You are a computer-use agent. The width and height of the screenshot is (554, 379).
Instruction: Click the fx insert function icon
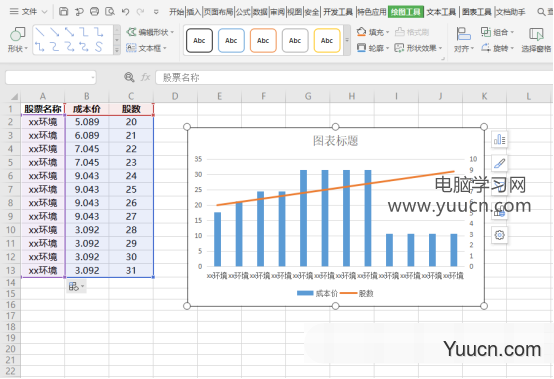(x=146, y=77)
